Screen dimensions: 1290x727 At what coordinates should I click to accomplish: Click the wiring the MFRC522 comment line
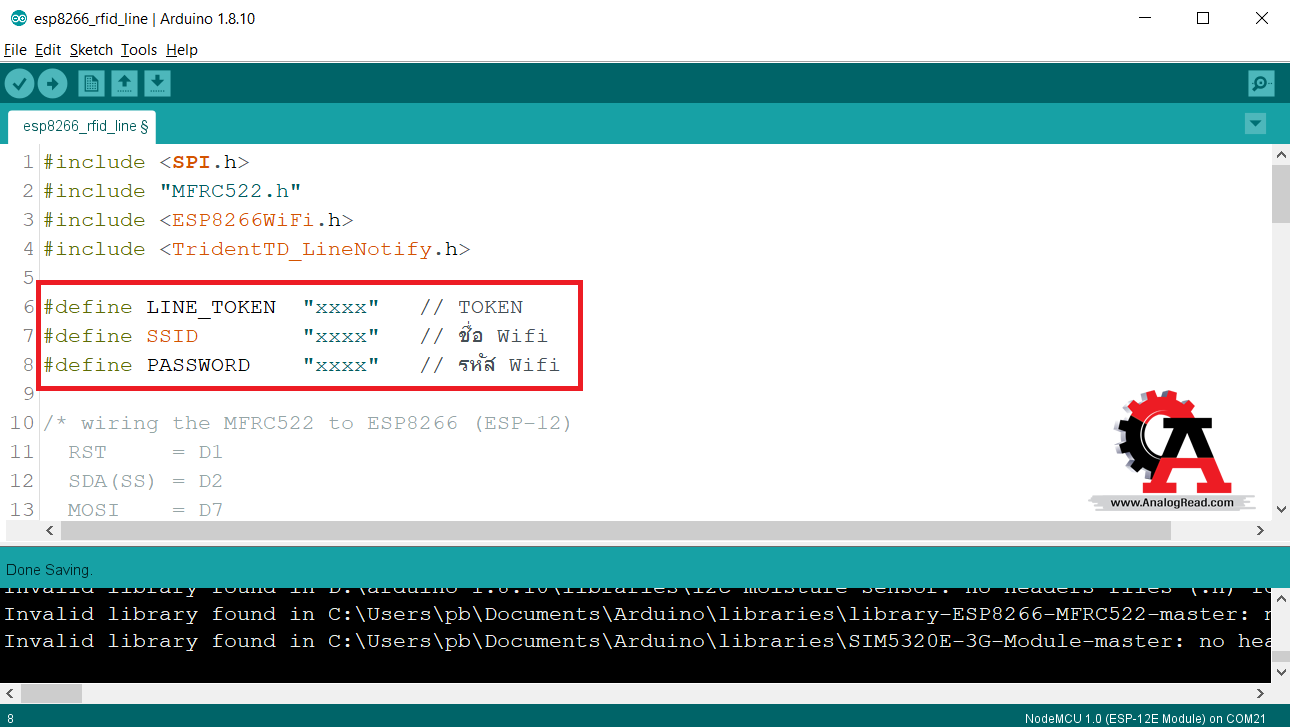[307, 423]
